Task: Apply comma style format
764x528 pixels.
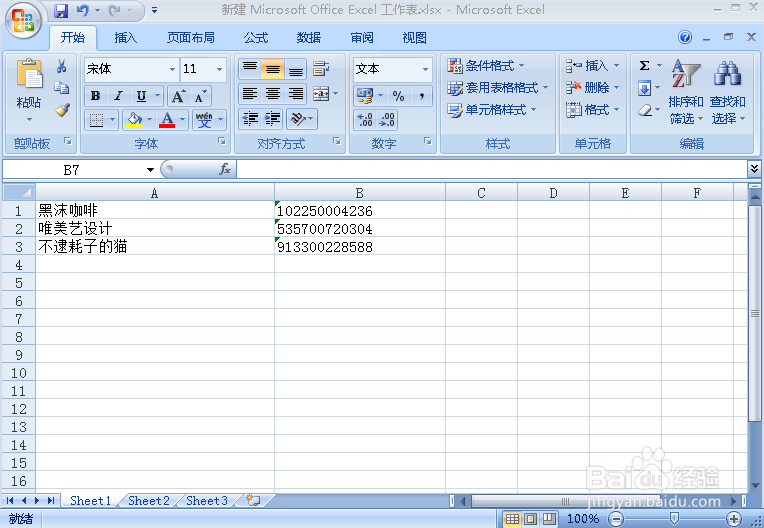Action: (x=421, y=96)
